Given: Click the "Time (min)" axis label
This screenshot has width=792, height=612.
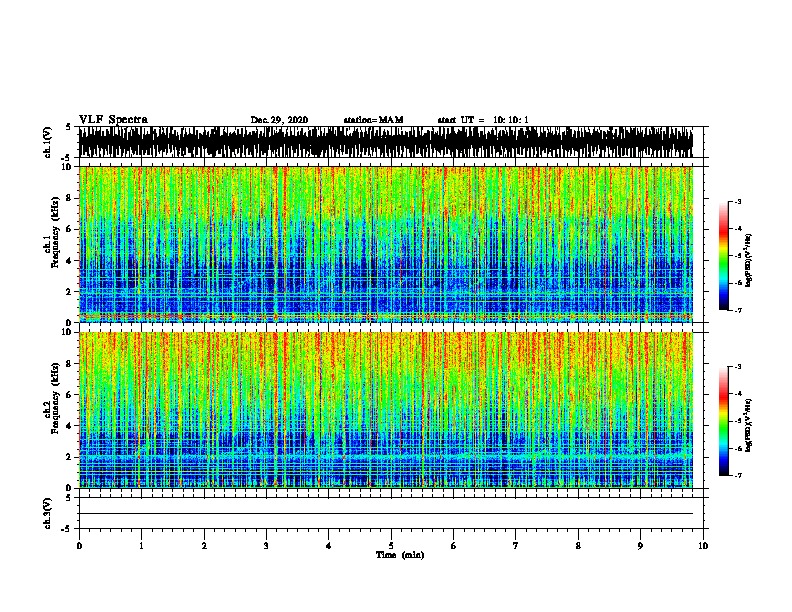Looking at the screenshot, I should coord(400,555).
